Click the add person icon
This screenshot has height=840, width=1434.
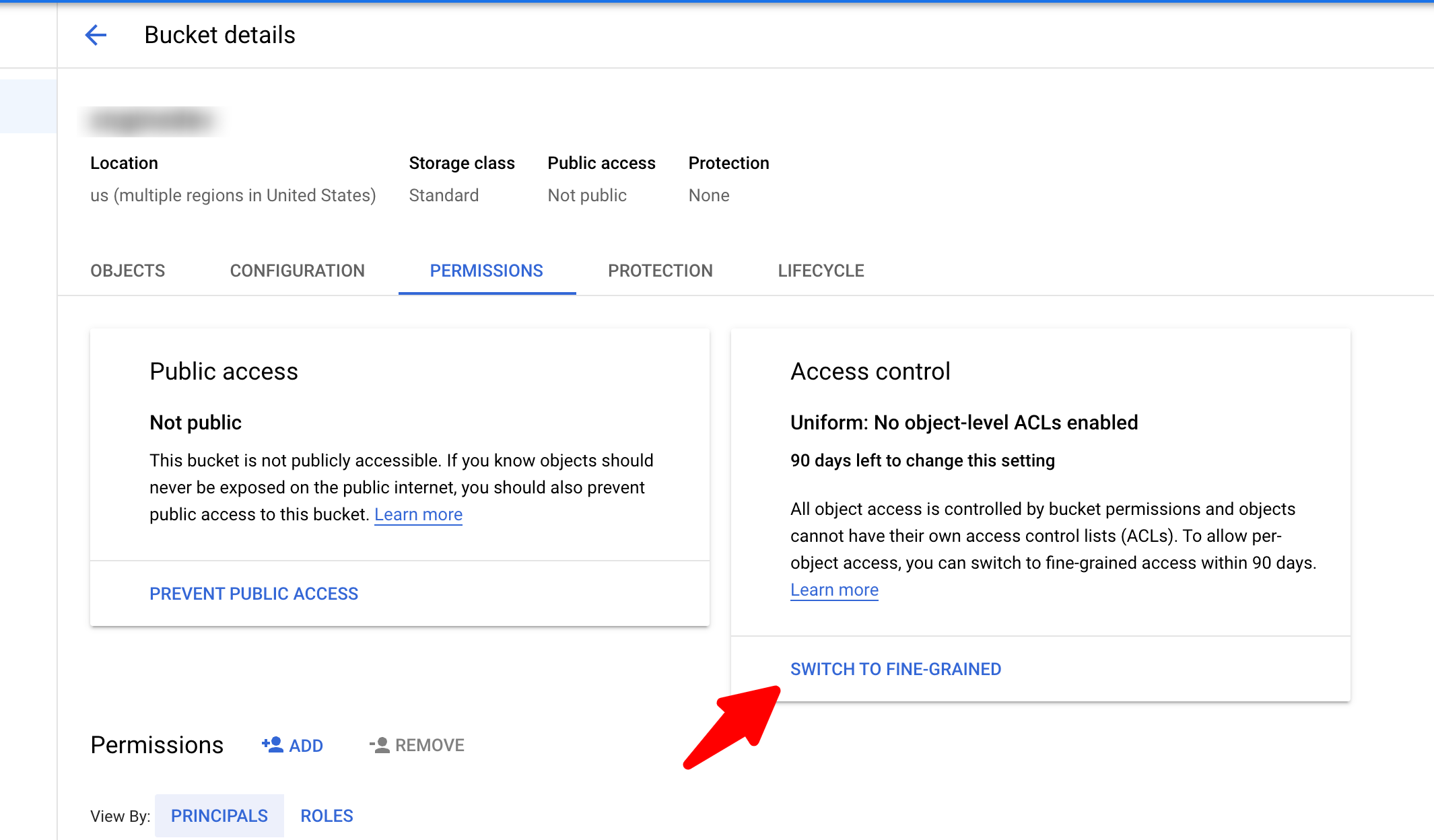(x=273, y=744)
